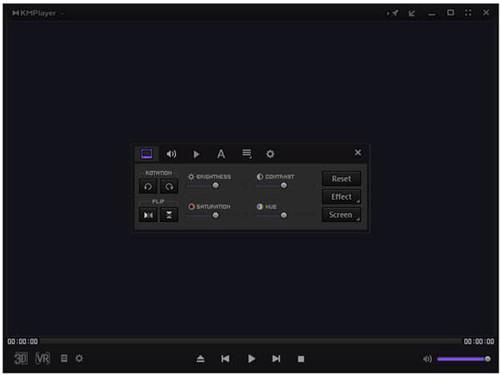Minimize the KMPlayer window
Viewport: 500px width, 375px height.
tap(432, 14)
